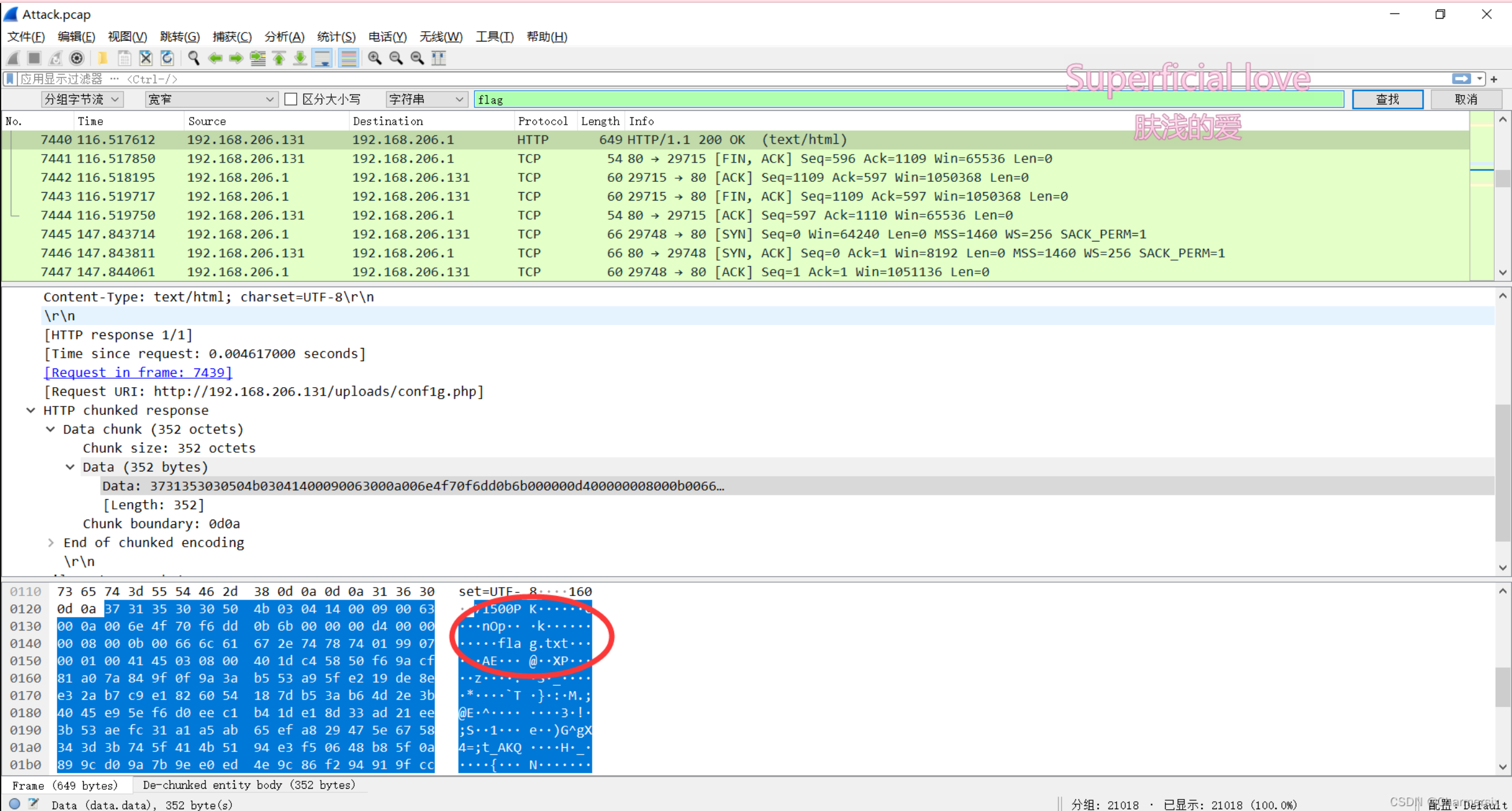1512x811 pixels.
Task: Click the stop capture square icon
Action: point(34,58)
